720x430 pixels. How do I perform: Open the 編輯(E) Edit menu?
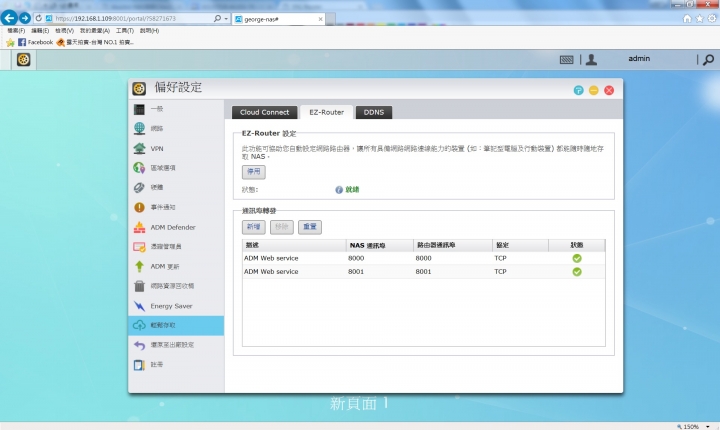click(40, 31)
